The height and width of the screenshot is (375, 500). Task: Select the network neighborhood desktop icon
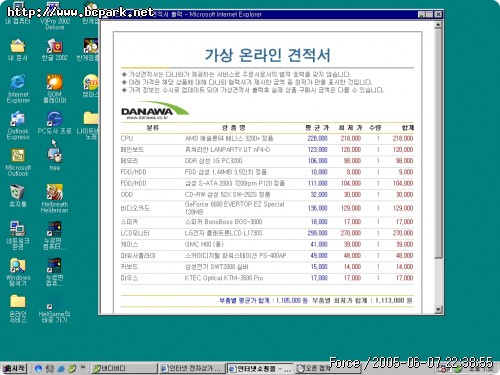18,235
